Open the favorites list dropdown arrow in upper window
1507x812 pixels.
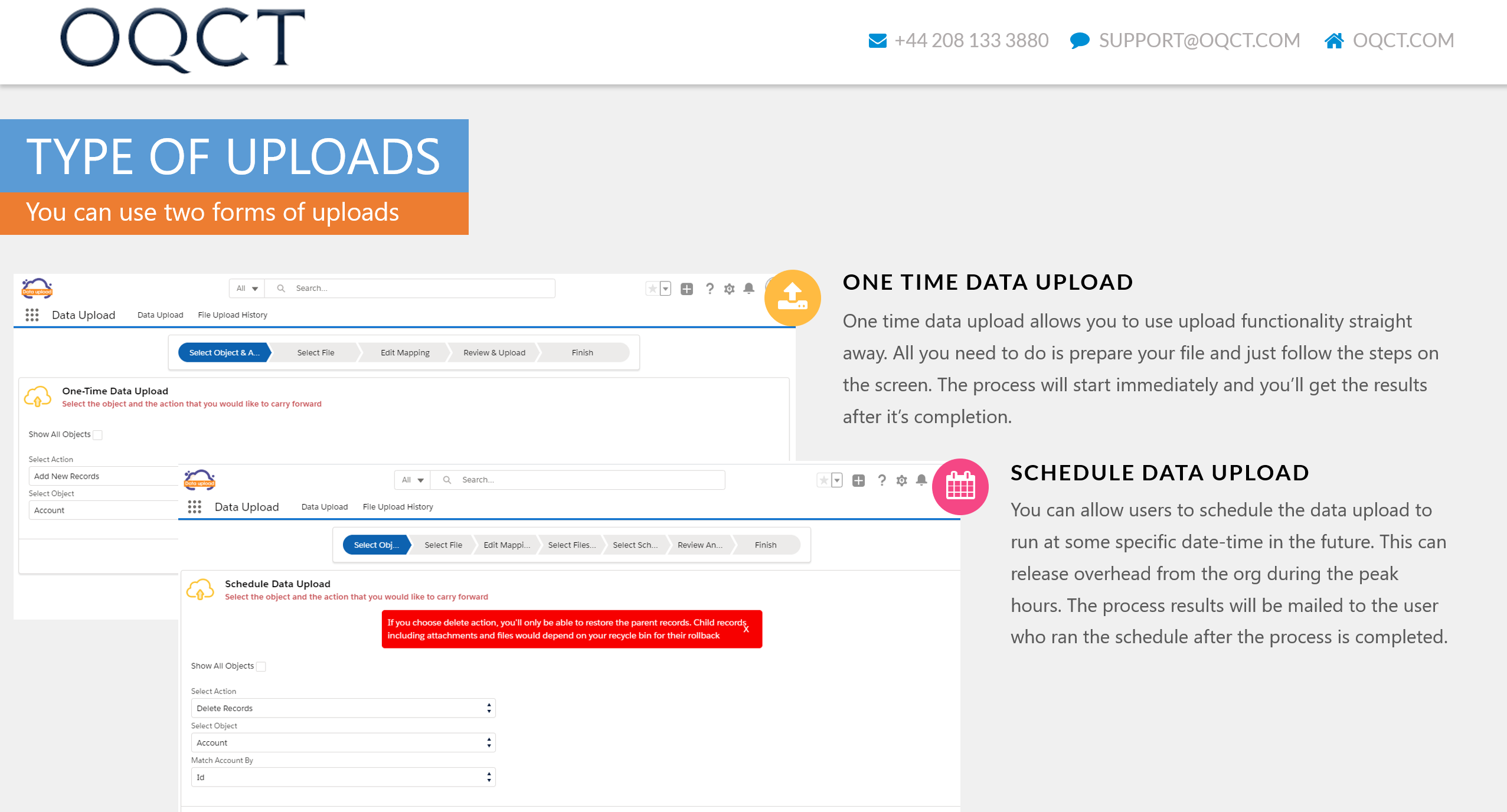(x=665, y=289)
